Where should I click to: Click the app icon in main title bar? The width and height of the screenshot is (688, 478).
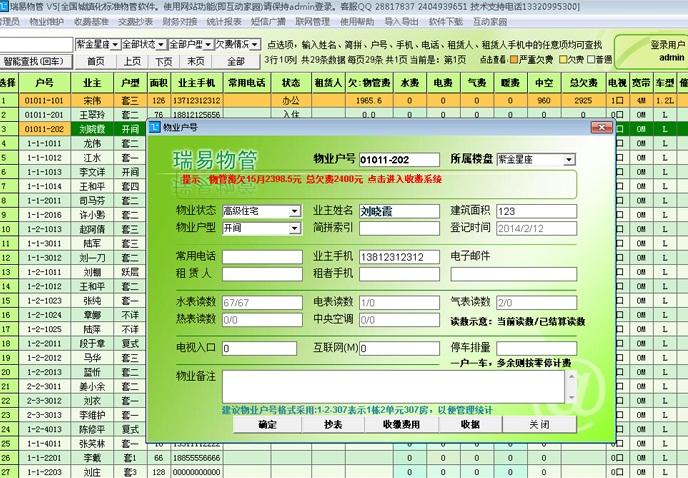pyautogui.click(x=4, y=6)
